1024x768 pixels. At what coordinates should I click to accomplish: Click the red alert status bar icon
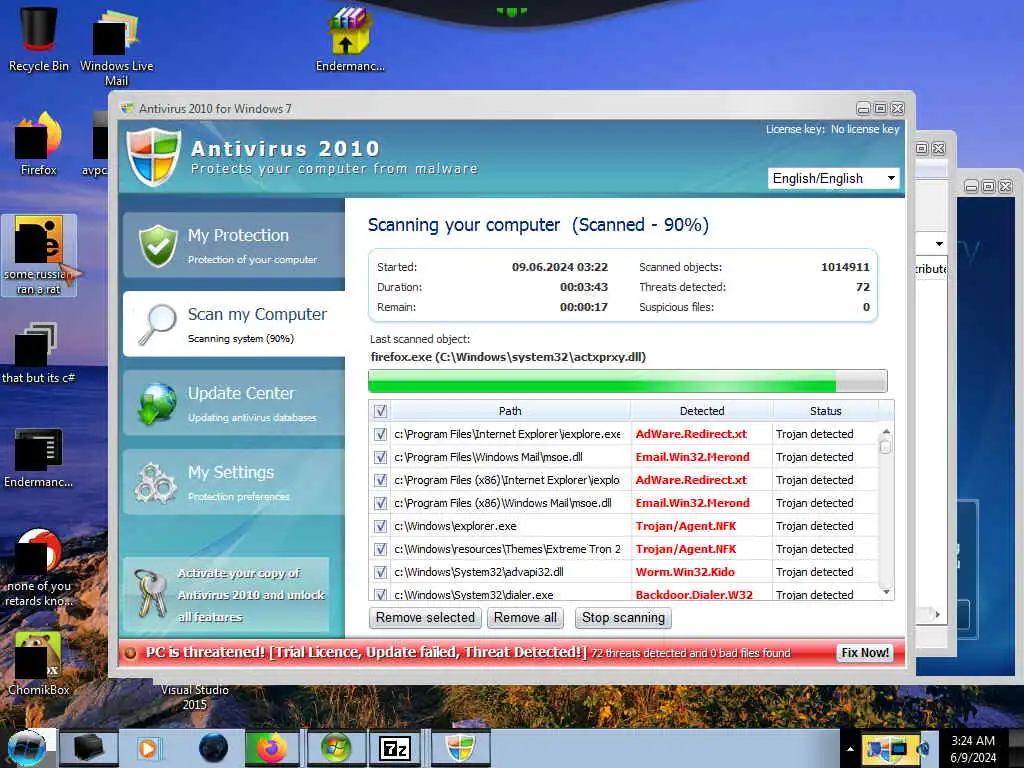(131, 652)
